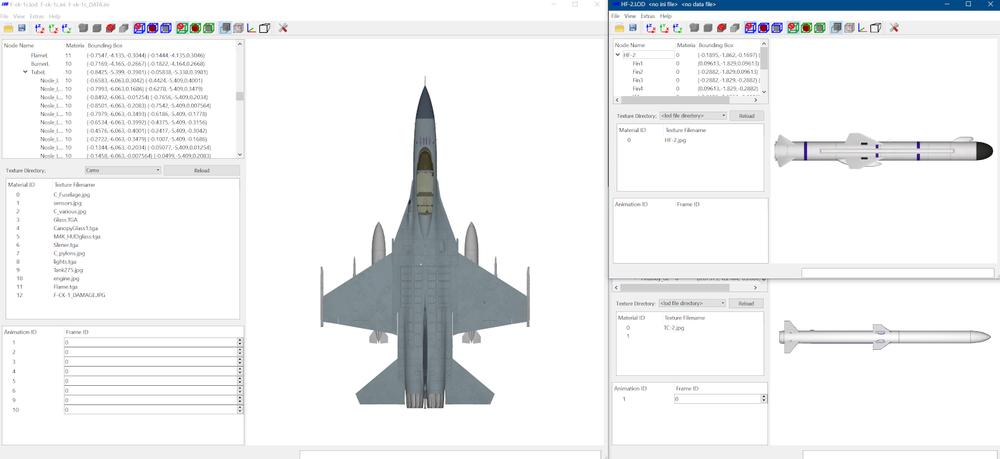Click Reload button in HF-2.LOD window
1000x459 pixels.
coord(746,116)
